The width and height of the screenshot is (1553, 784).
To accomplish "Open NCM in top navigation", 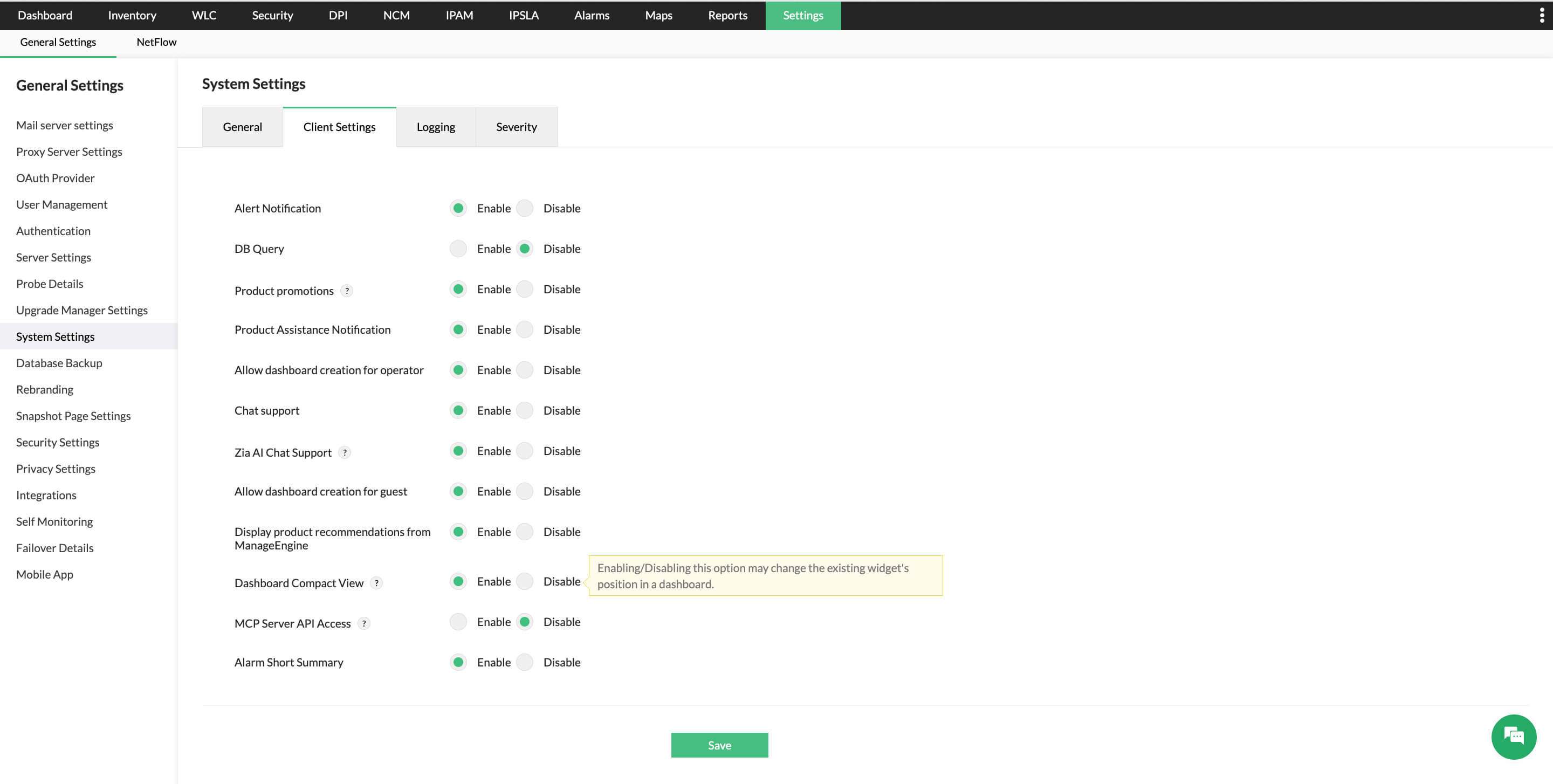I will pos(396,15).
